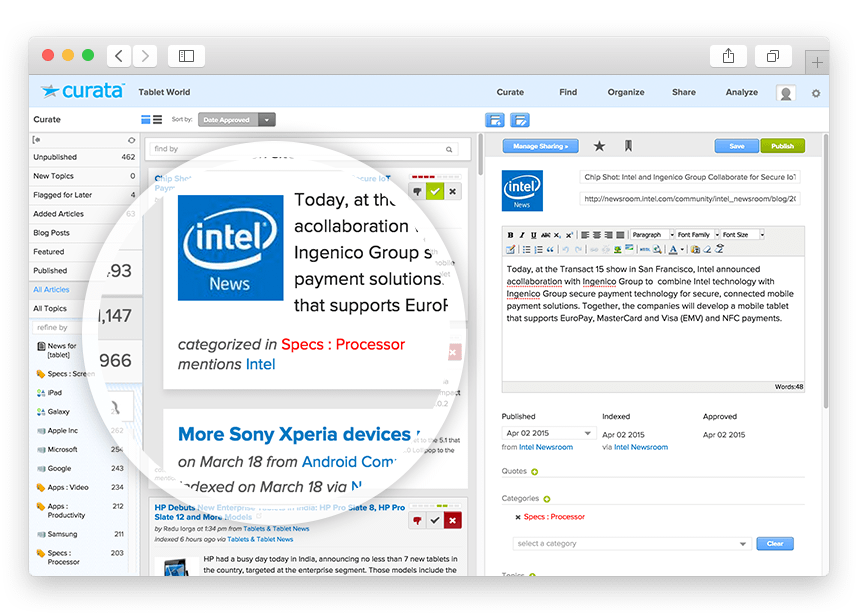Click the star favorite icon

[599, 146]
